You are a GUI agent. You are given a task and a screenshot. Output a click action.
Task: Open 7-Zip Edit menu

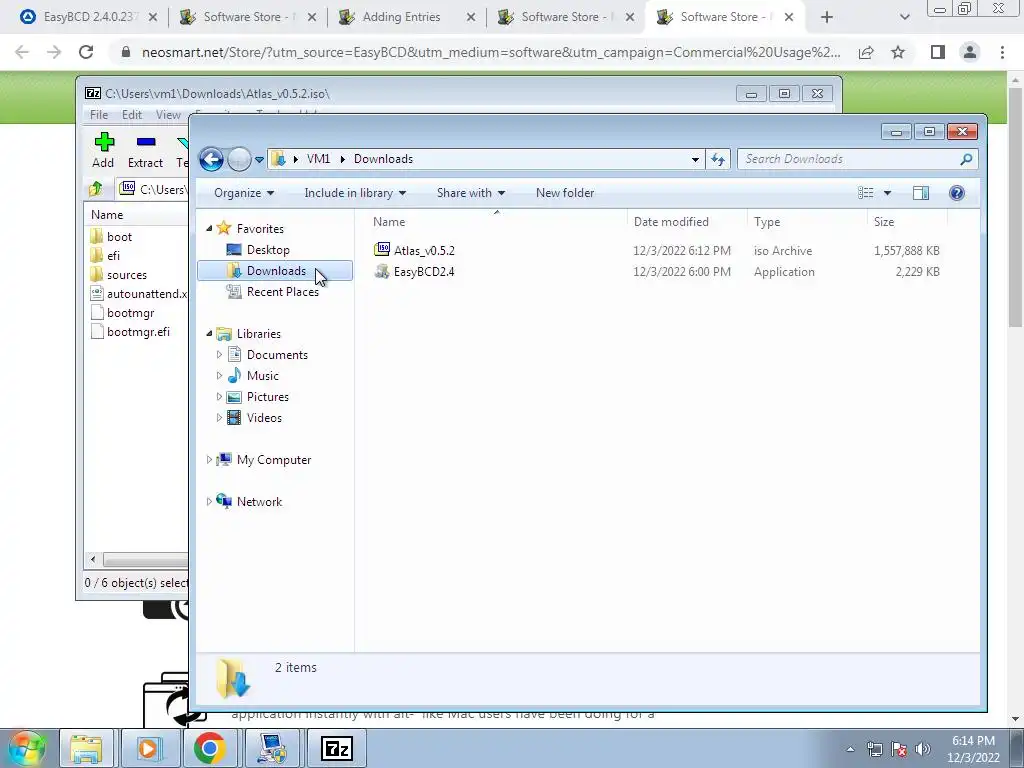pos(132,115)
